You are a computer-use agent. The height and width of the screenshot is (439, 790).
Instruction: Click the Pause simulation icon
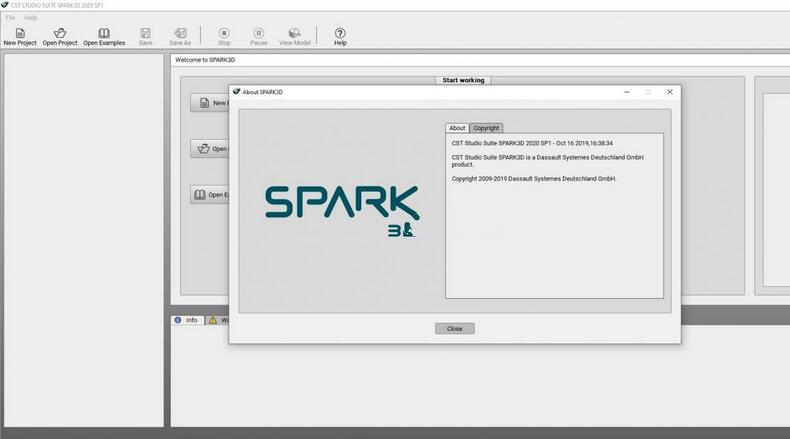258,37
